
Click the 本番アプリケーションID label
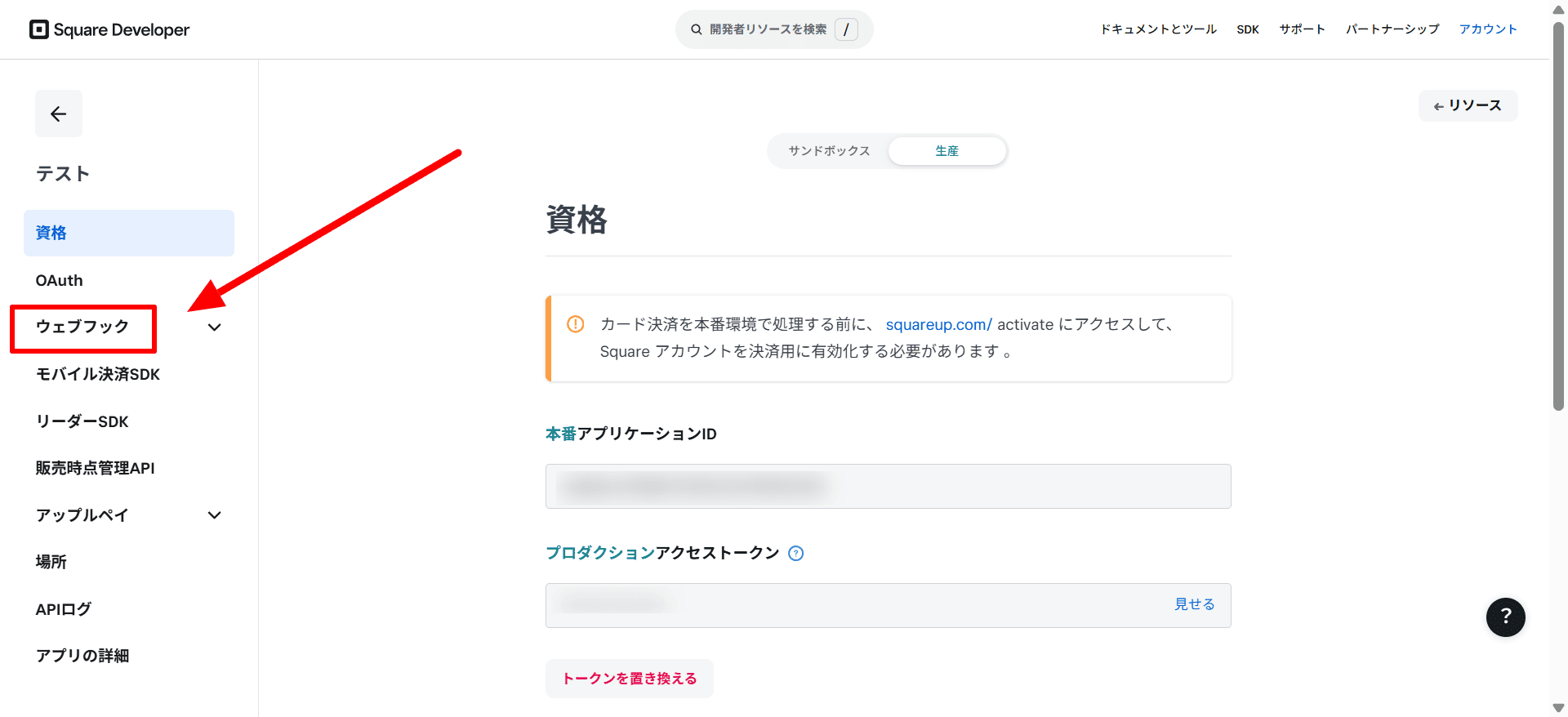click(631, 434)
